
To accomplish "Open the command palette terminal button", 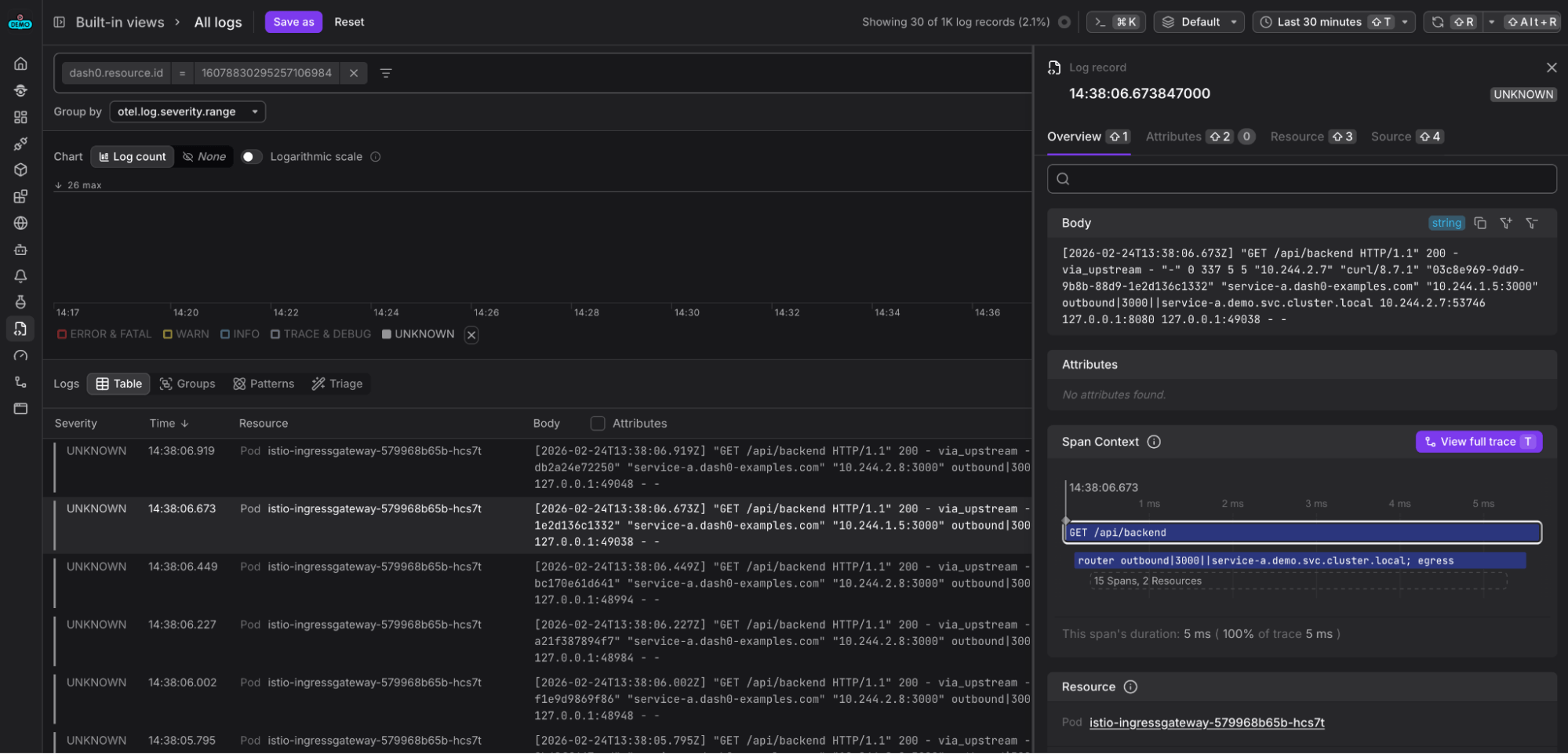I will coord(1115,22).
